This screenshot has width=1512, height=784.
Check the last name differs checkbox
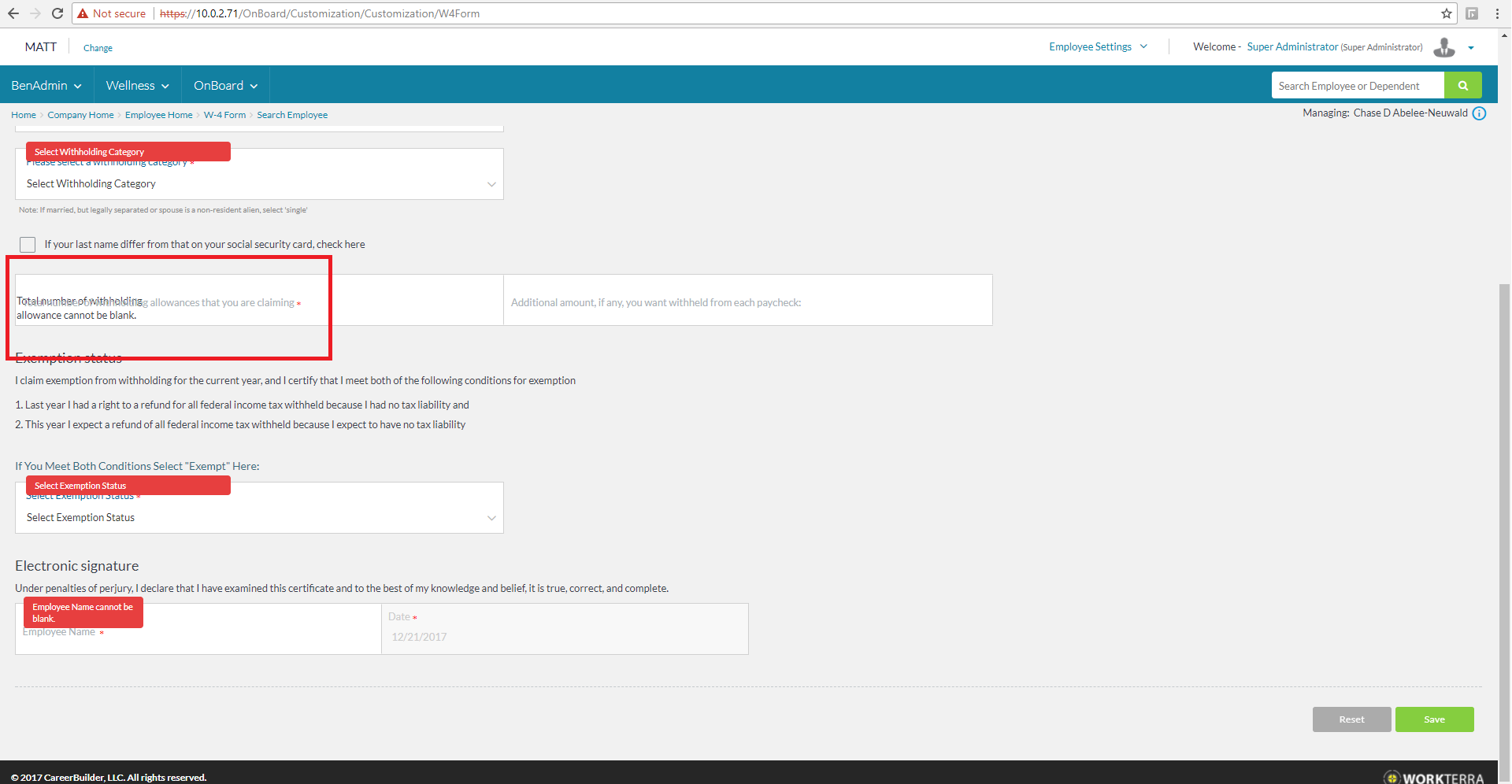click(28, 245)
